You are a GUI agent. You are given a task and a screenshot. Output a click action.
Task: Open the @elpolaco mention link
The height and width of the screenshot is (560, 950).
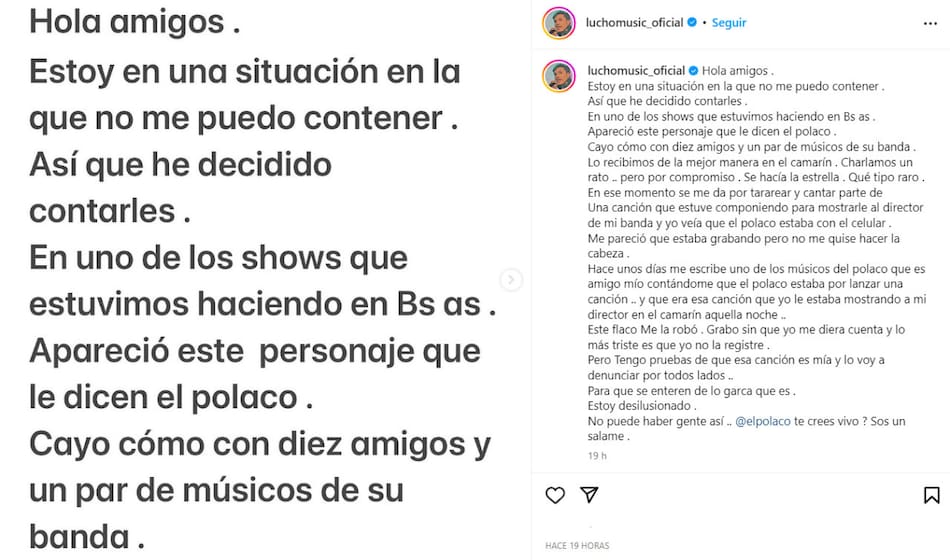762,421
